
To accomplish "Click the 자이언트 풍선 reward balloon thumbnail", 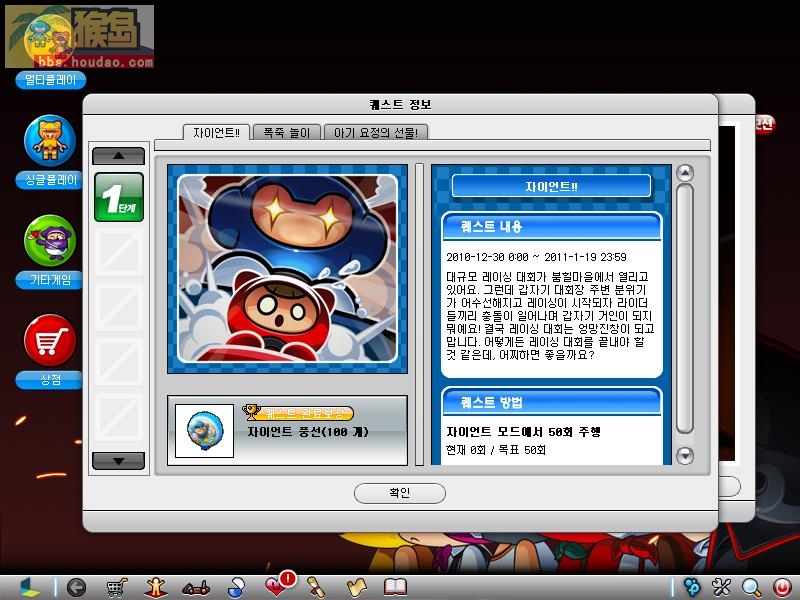I will click(x=204, y=431).
